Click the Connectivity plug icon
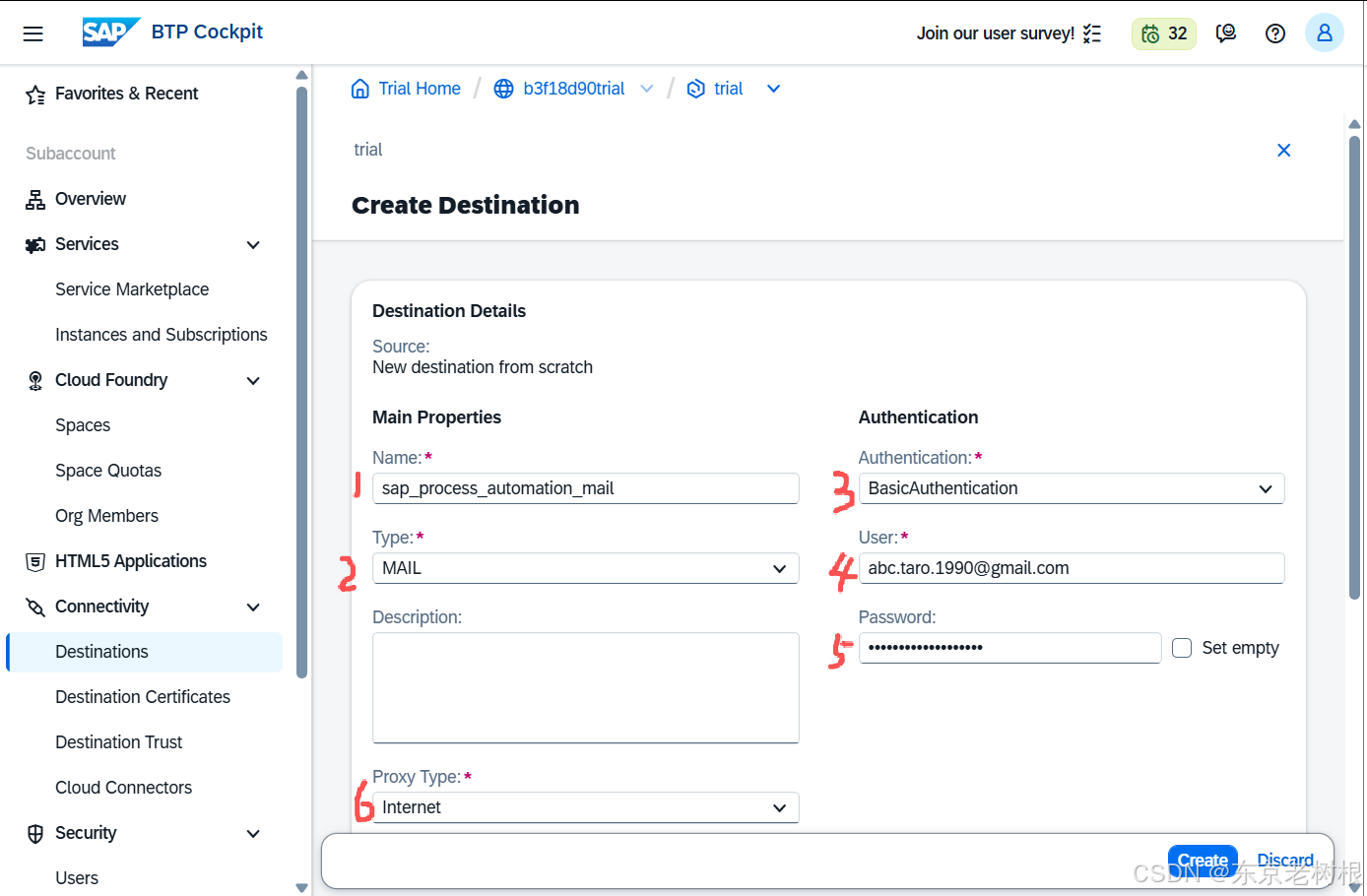Screen dimensions: 1367x896 [x=35, y=608]
